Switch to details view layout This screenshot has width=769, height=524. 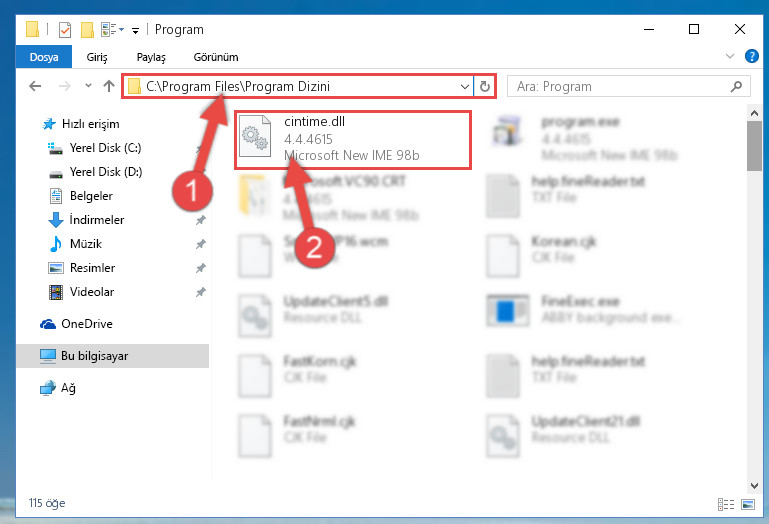point(726,504)
